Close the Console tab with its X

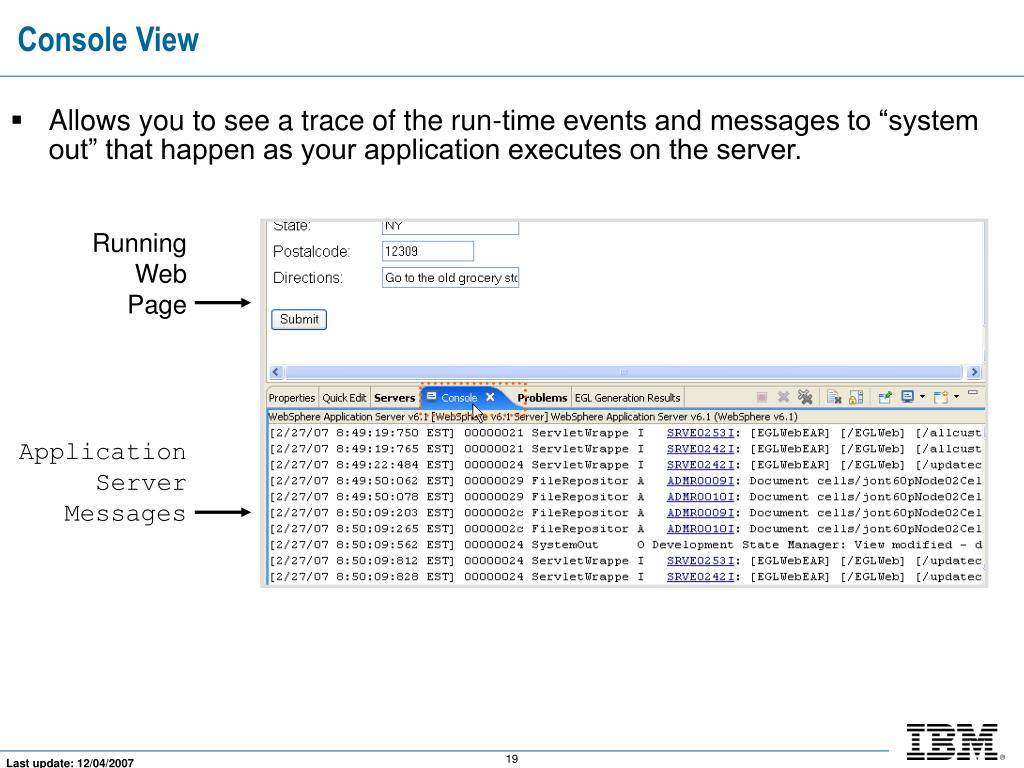(490, 397)
